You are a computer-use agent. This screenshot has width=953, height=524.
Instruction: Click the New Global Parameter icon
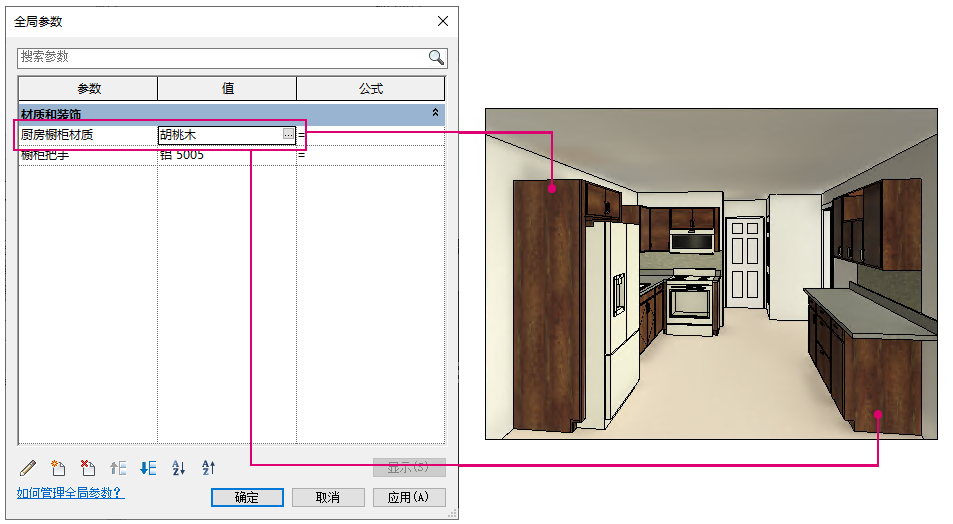point(58,467)
